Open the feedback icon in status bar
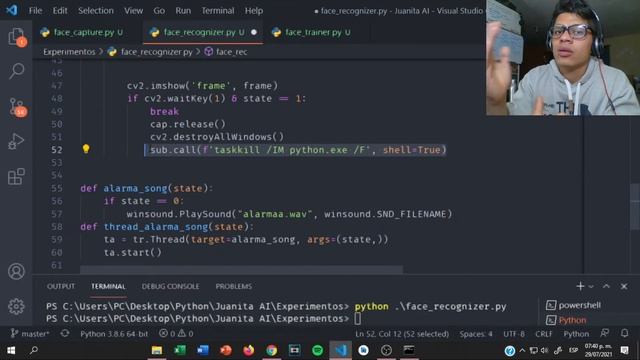 605,333
